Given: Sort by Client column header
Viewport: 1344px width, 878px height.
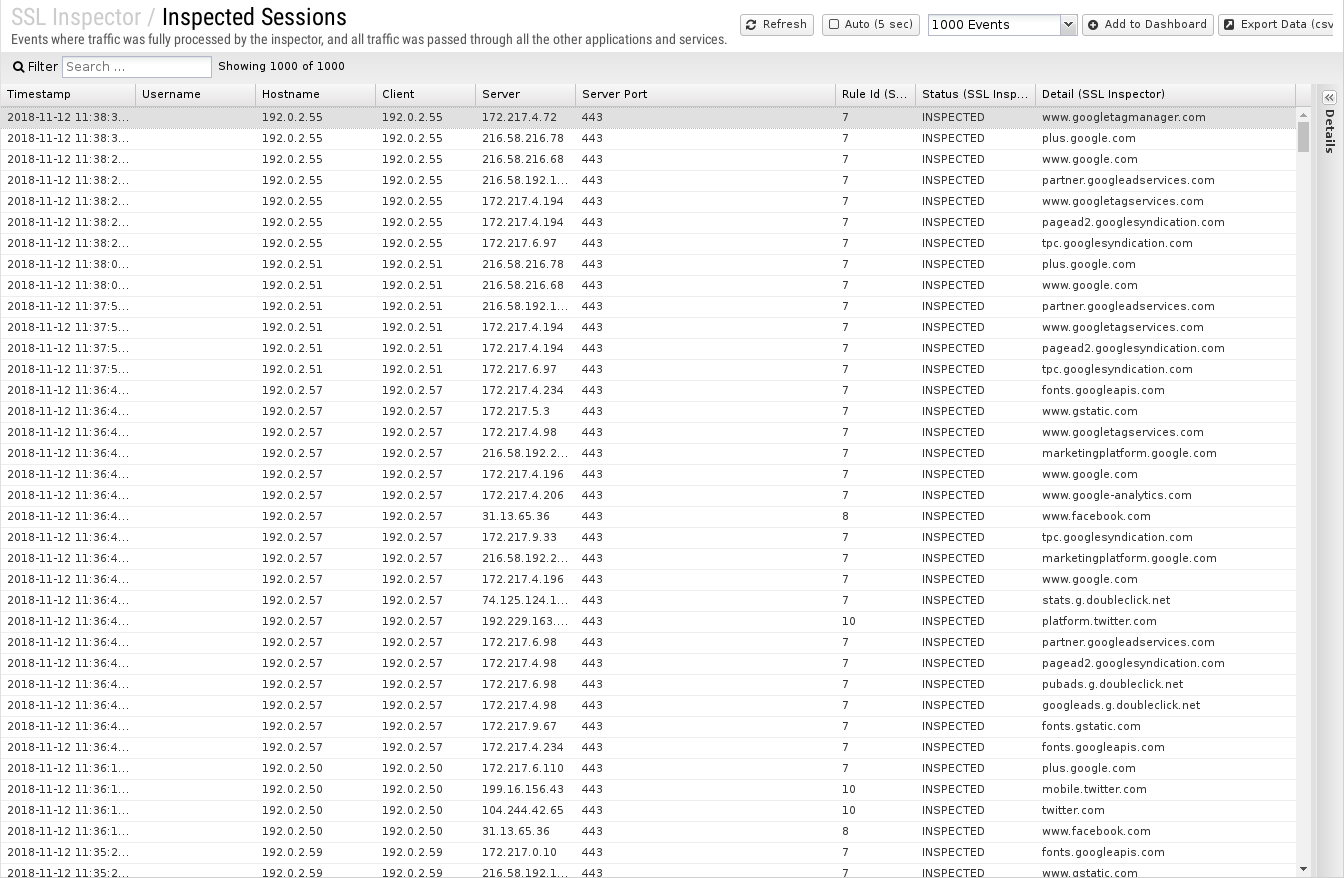Looking at the screenshot, I should pos(426,94).
